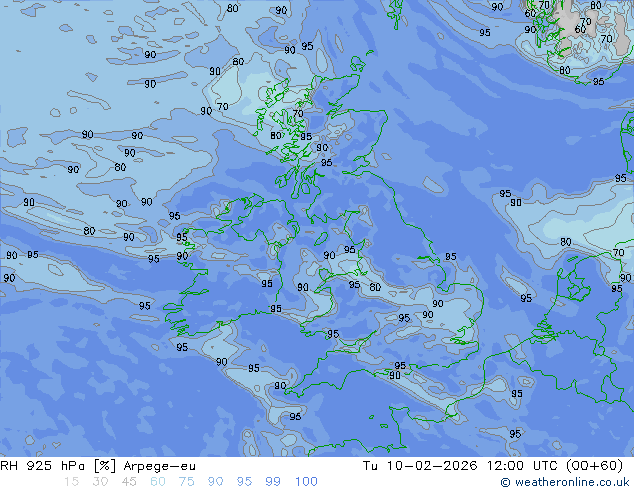Click the legend value 75 in the scale
This screenshot has width=634, height=490.
pyautogui.click(x=186, y=482)
